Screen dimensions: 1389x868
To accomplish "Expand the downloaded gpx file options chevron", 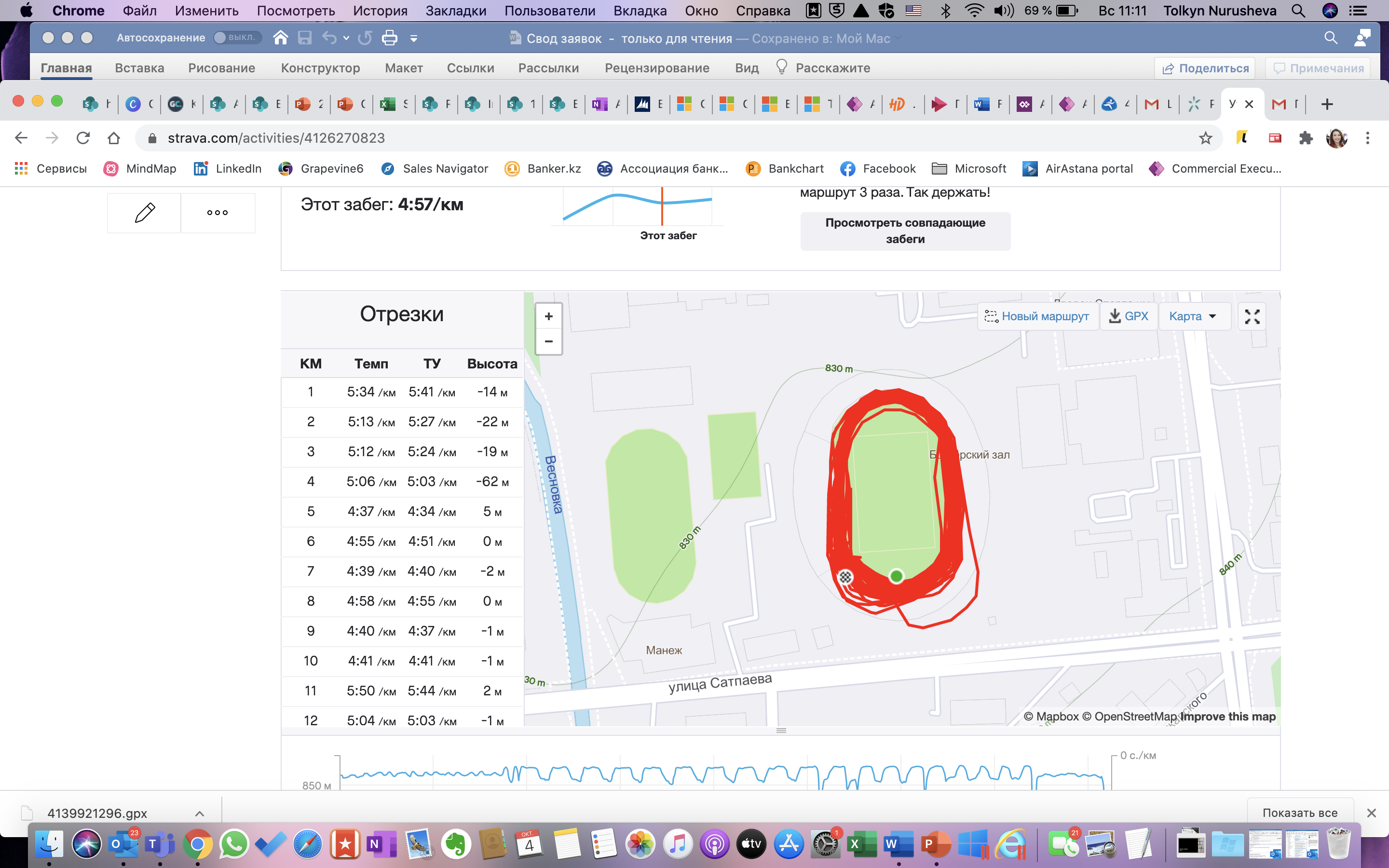I will click(x=200, y=813).
